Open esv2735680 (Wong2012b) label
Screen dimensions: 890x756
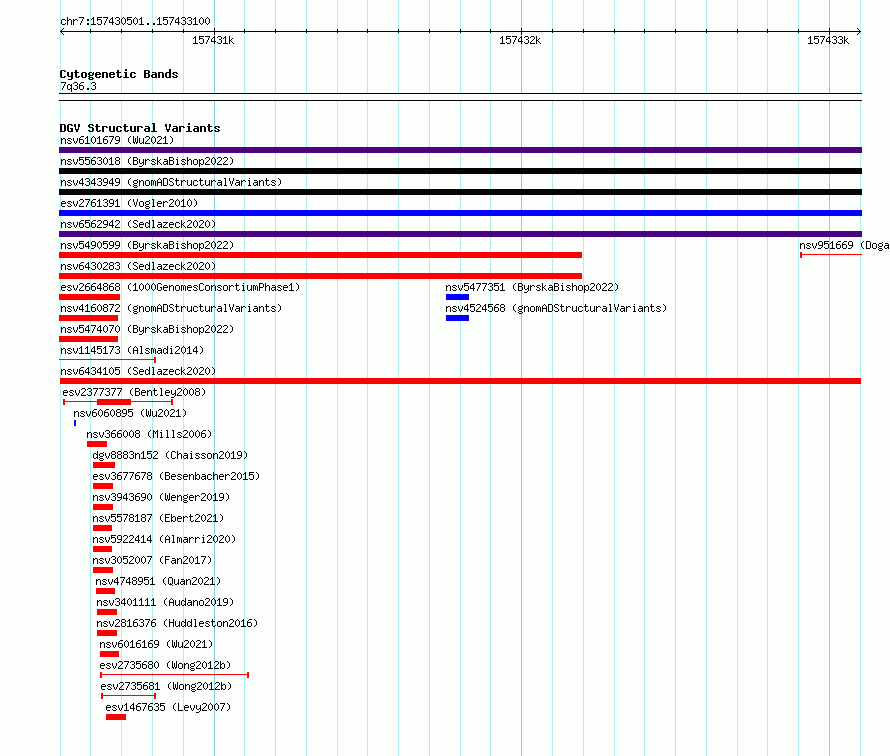click(165, 665)
